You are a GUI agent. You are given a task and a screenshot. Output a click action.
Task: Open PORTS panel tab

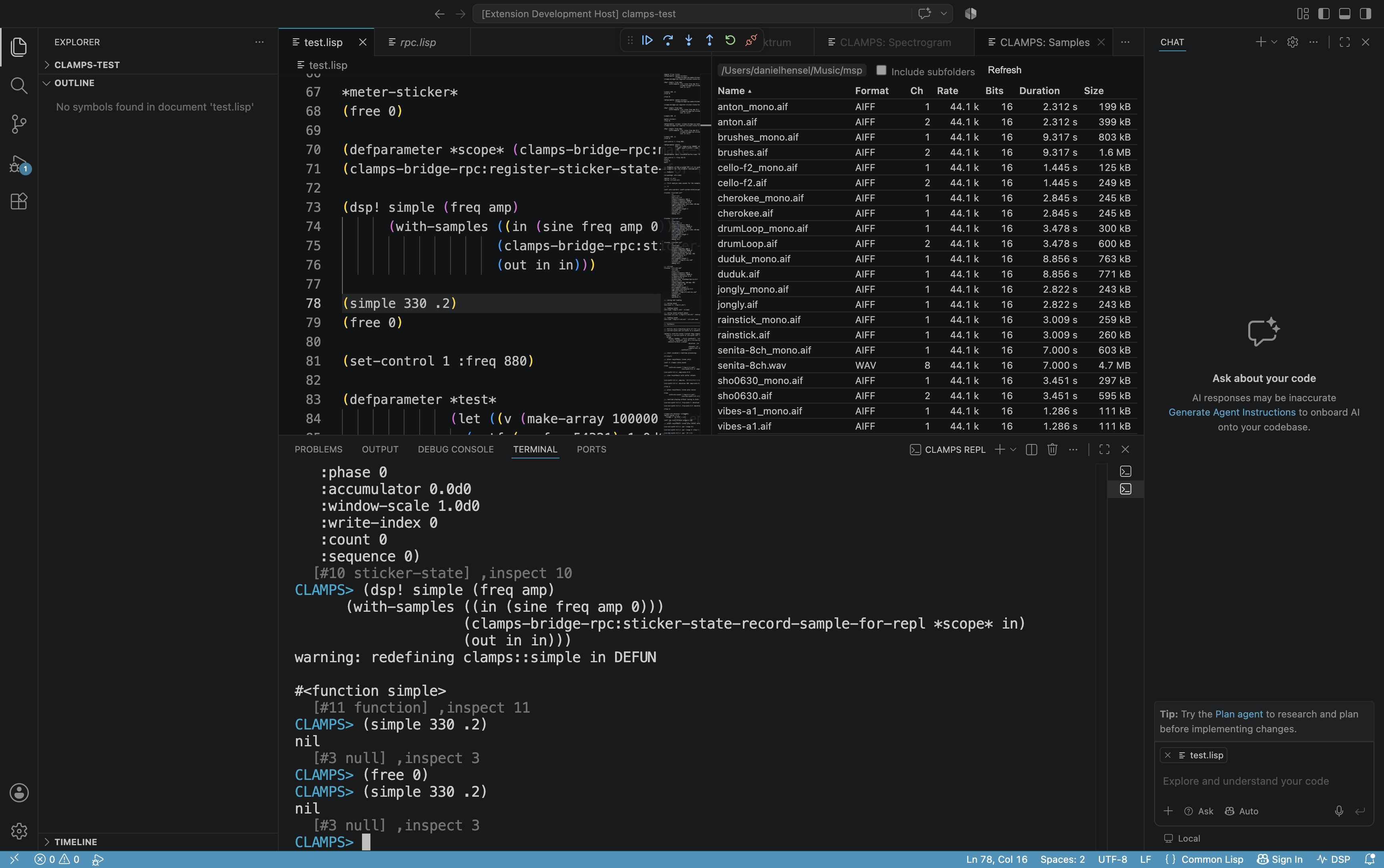click(591, 450)
